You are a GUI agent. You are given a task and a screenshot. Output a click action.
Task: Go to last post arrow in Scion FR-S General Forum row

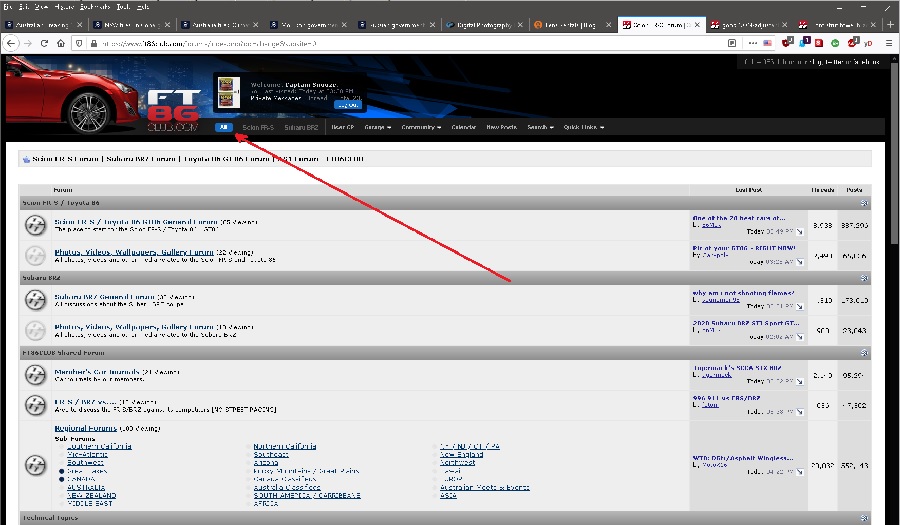tap(801, 230)
